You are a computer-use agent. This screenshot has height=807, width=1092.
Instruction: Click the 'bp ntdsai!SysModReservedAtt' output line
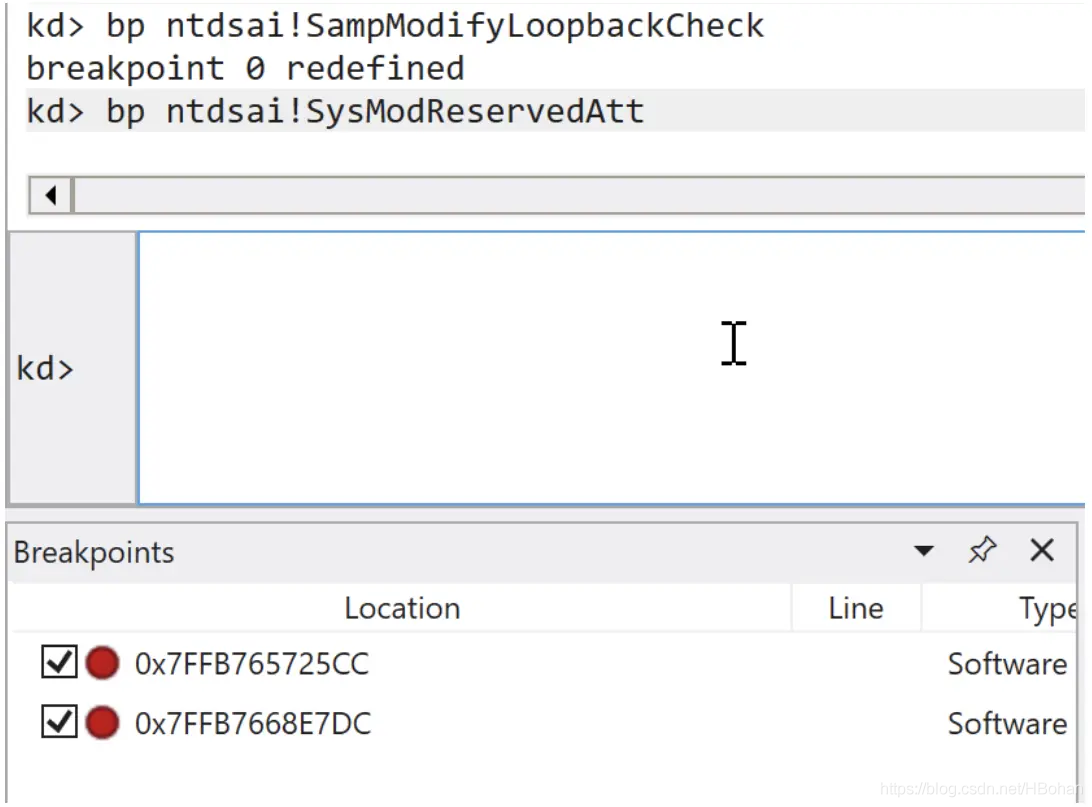tap(335, 111)
